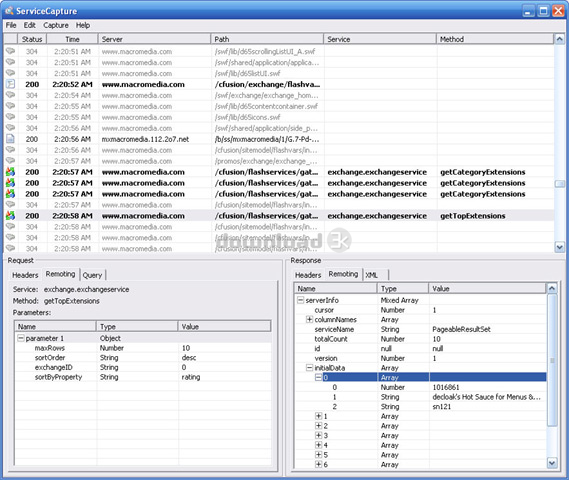This screenshot has width=569, height=480.
Task: Click the ServiceCapture app icon in title bar
Action: click(x=9, y=11)
